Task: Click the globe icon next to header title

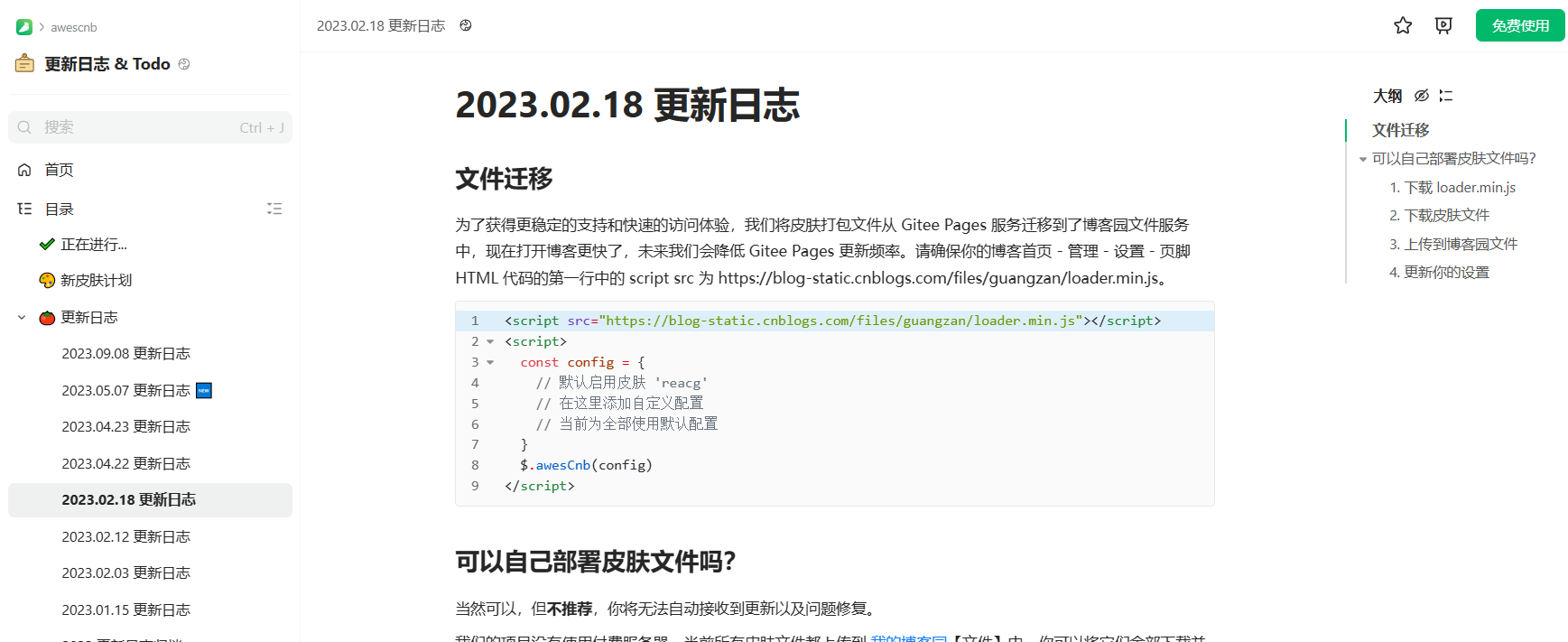Action: click(x=466, y=25)
